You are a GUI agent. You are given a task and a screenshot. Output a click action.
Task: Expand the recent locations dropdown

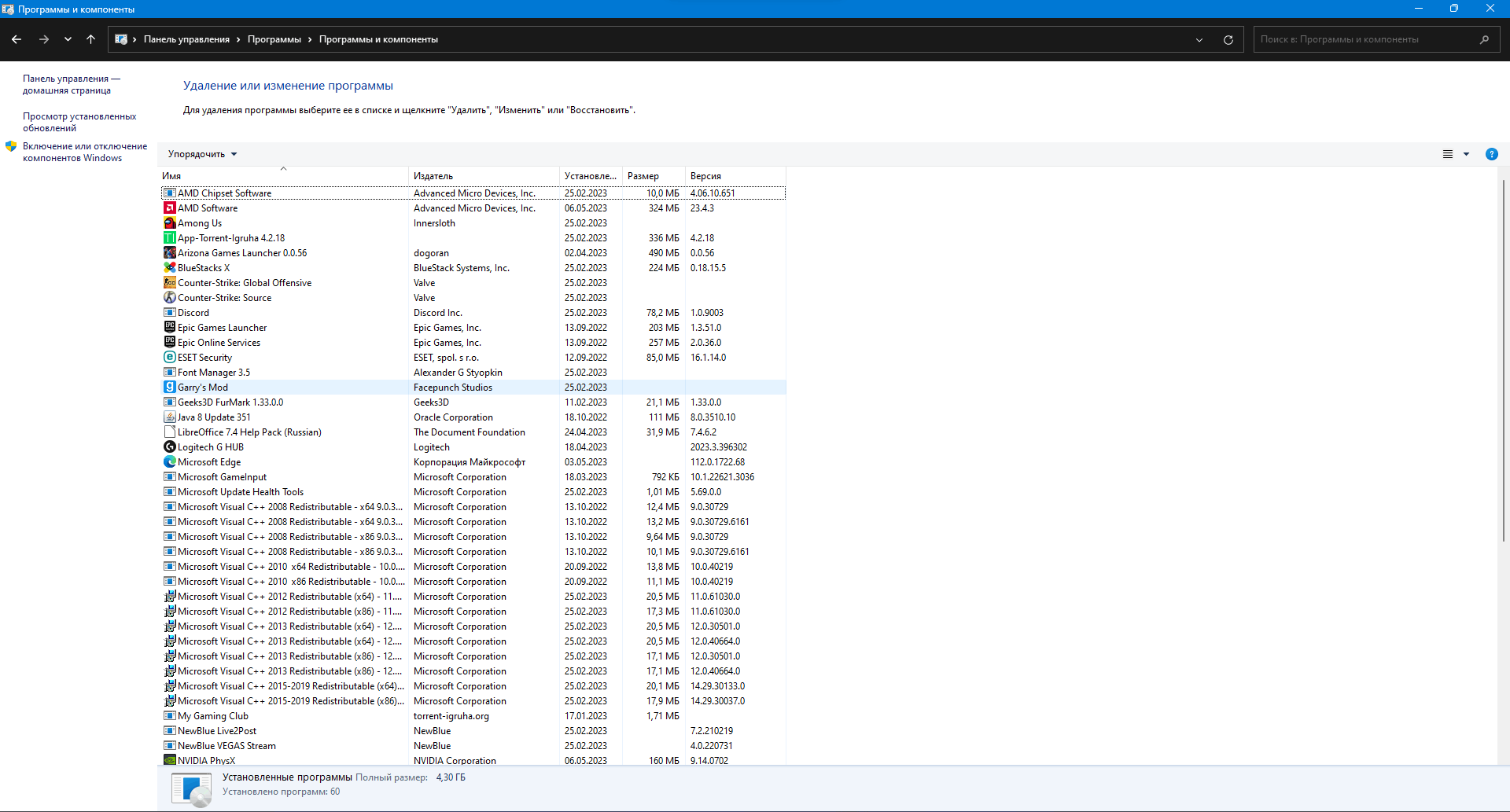[68, 39]
